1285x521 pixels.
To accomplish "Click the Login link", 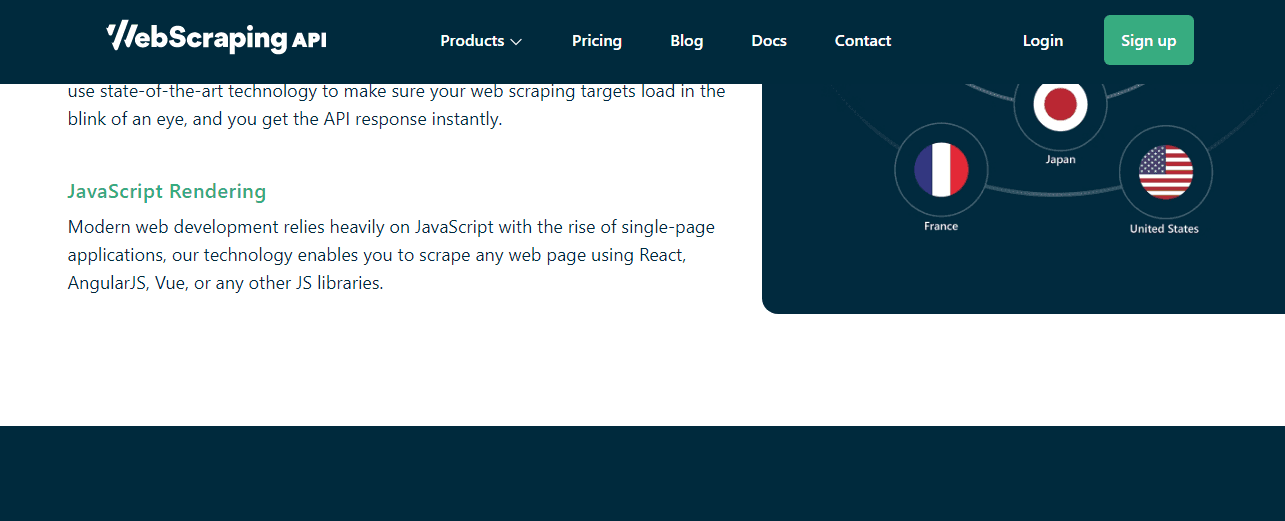I will [x=1042, y=41].
